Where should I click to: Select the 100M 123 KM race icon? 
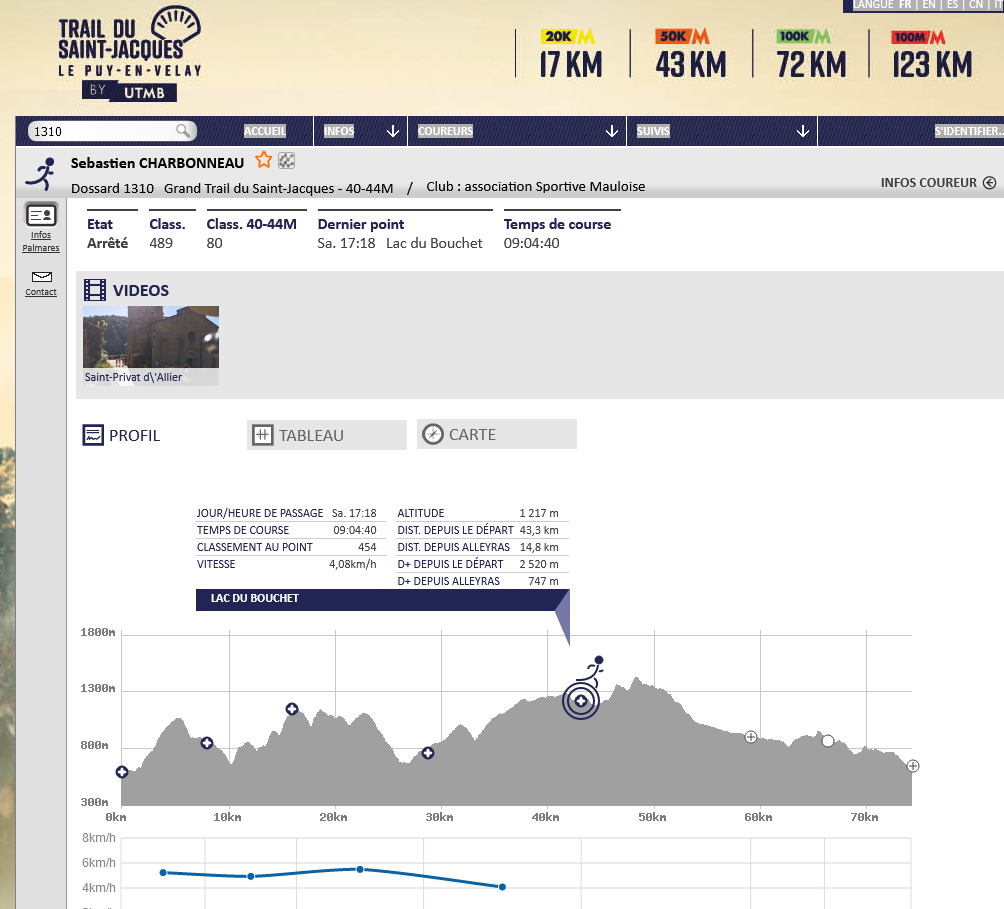point(931,54)
